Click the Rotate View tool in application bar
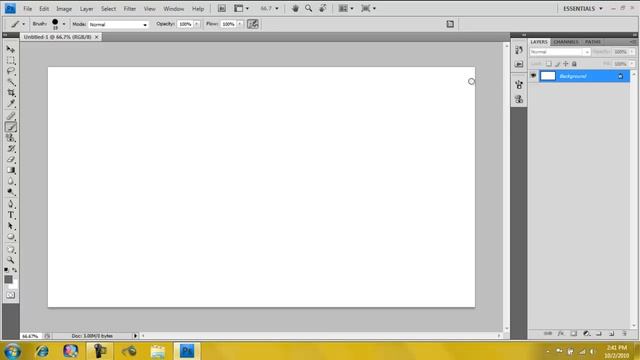This screenshot has height=360, width=640. pos(322,9)
